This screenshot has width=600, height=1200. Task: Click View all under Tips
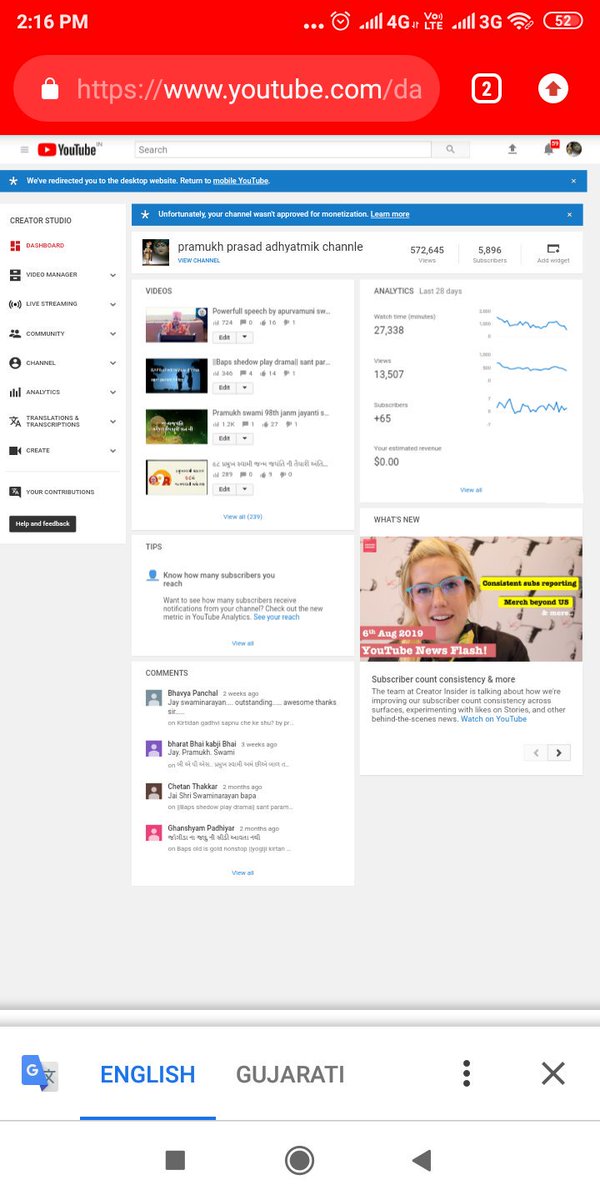pyautogui.click(x=243, y=643)
